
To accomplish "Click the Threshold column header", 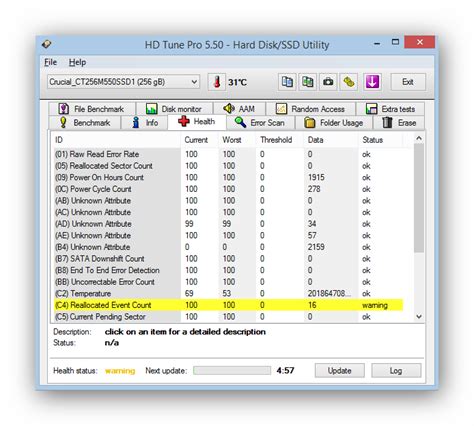I will click(280, 140).
